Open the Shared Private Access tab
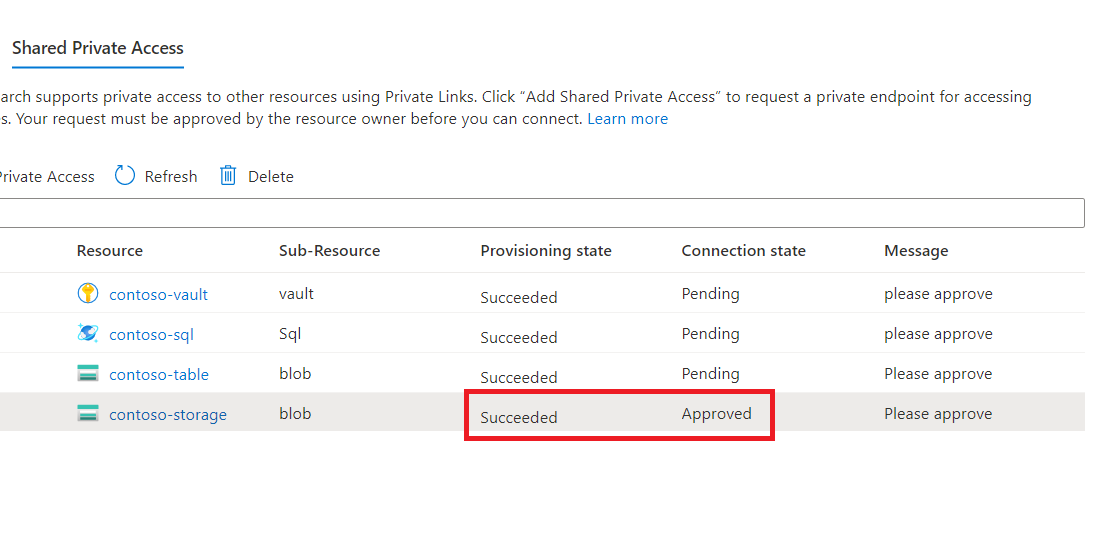This screenshot has height=553, width=1114. [98, 48]
